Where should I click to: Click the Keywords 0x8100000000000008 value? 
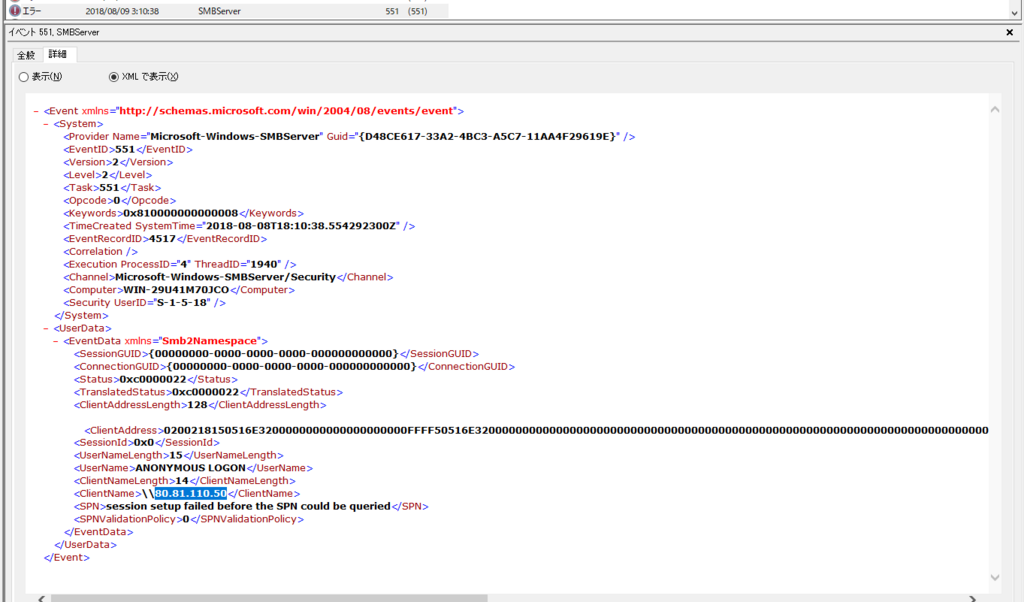coord(181,213)
